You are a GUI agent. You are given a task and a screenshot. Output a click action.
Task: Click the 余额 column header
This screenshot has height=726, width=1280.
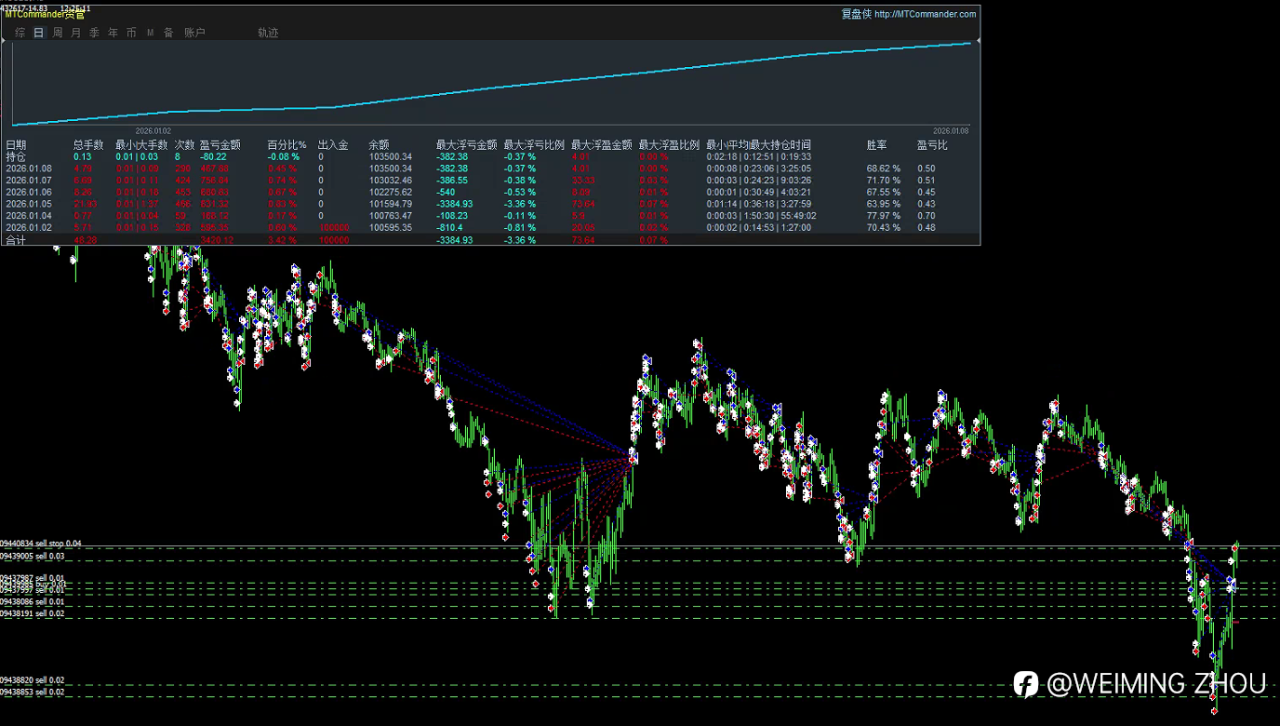pos(379,145)
